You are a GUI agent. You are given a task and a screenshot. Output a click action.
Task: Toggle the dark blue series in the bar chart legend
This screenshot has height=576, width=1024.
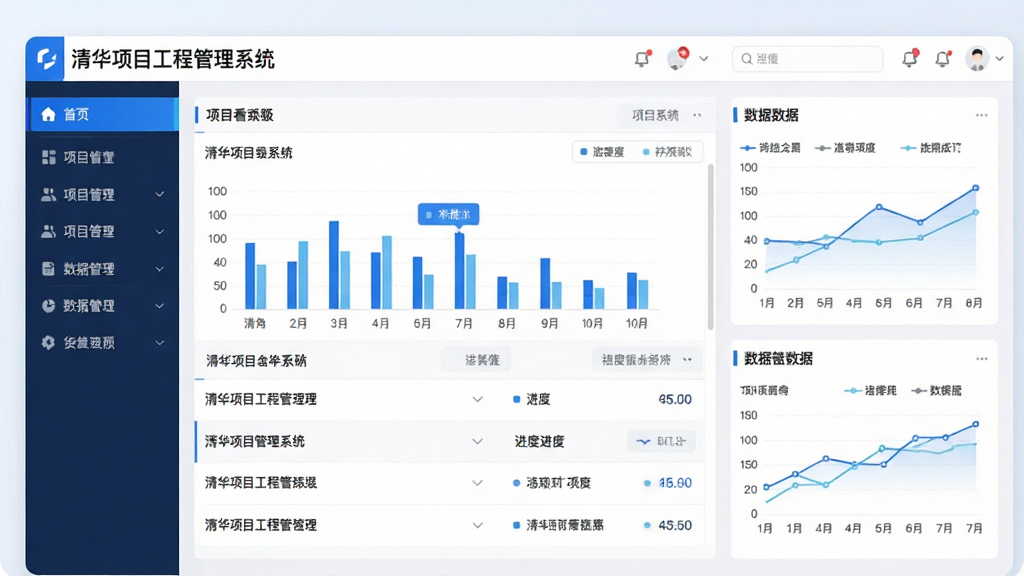[602, 152]
